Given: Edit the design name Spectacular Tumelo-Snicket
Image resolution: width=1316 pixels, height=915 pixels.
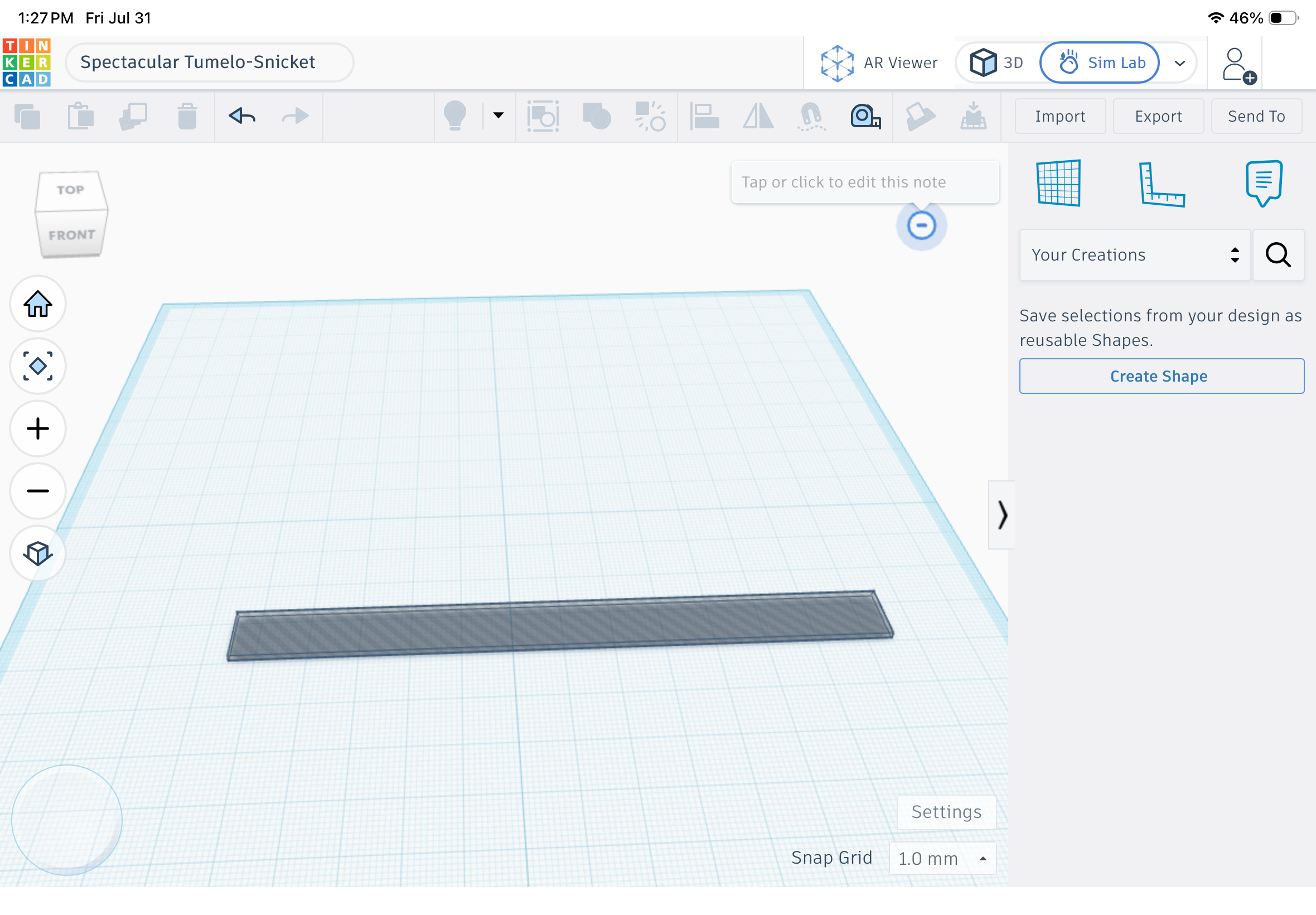Looking at the screenshot, I should (209, 62).
